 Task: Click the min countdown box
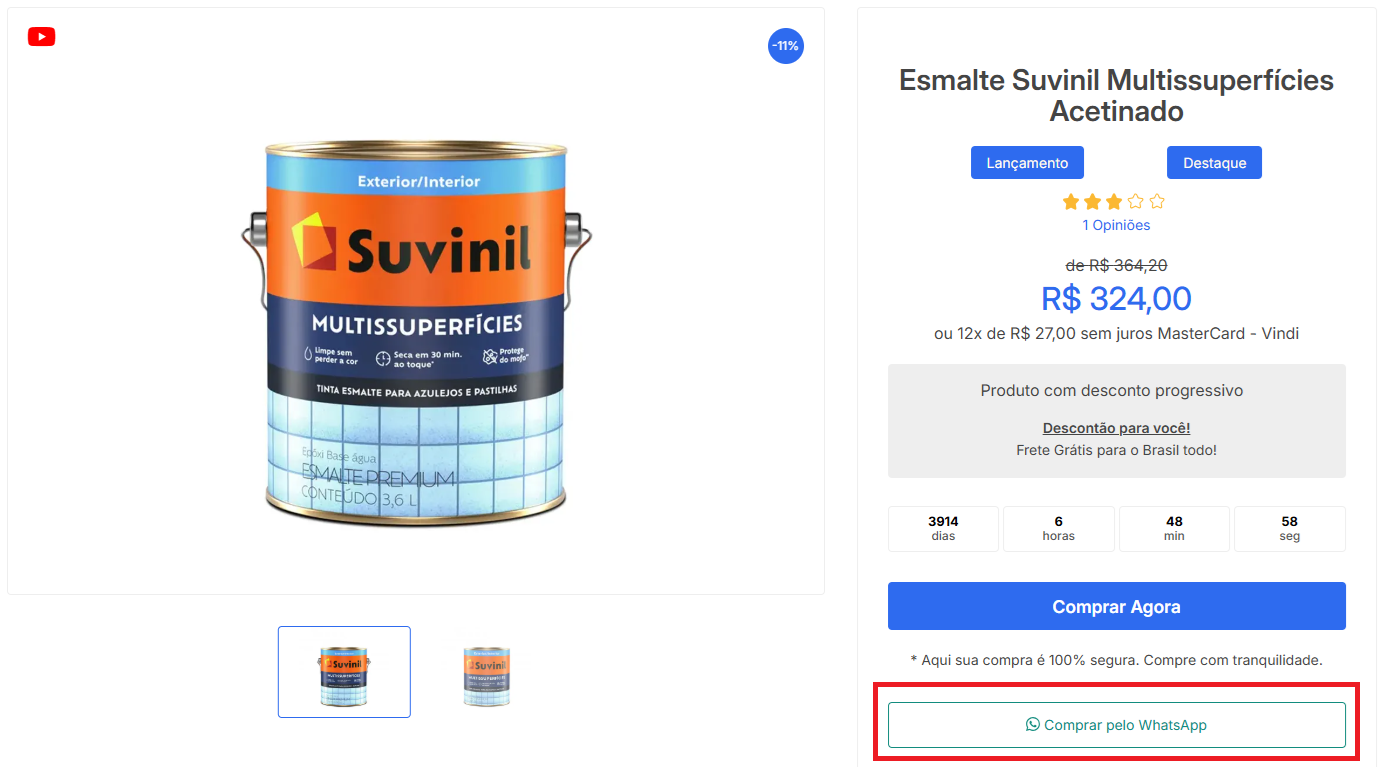tap(1174, 528)
